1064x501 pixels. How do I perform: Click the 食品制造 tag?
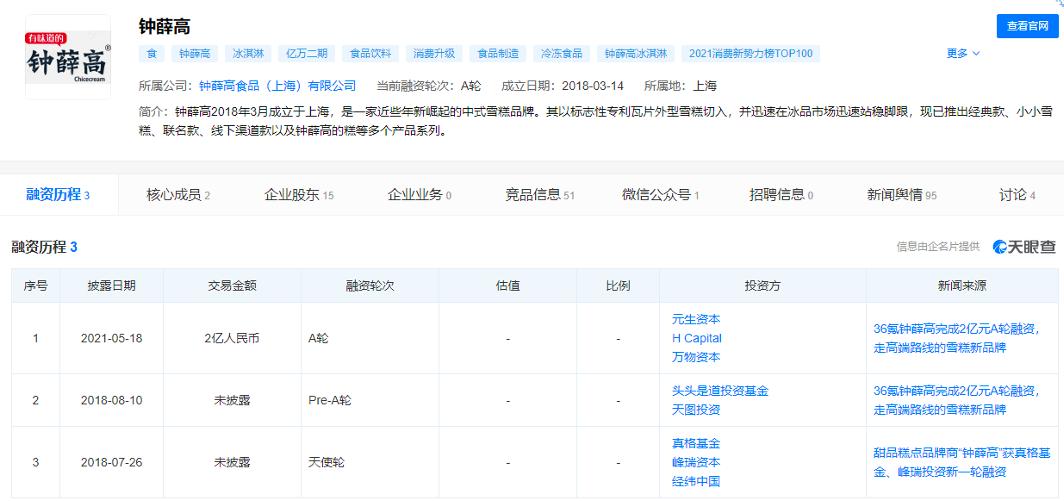[498, 54]
